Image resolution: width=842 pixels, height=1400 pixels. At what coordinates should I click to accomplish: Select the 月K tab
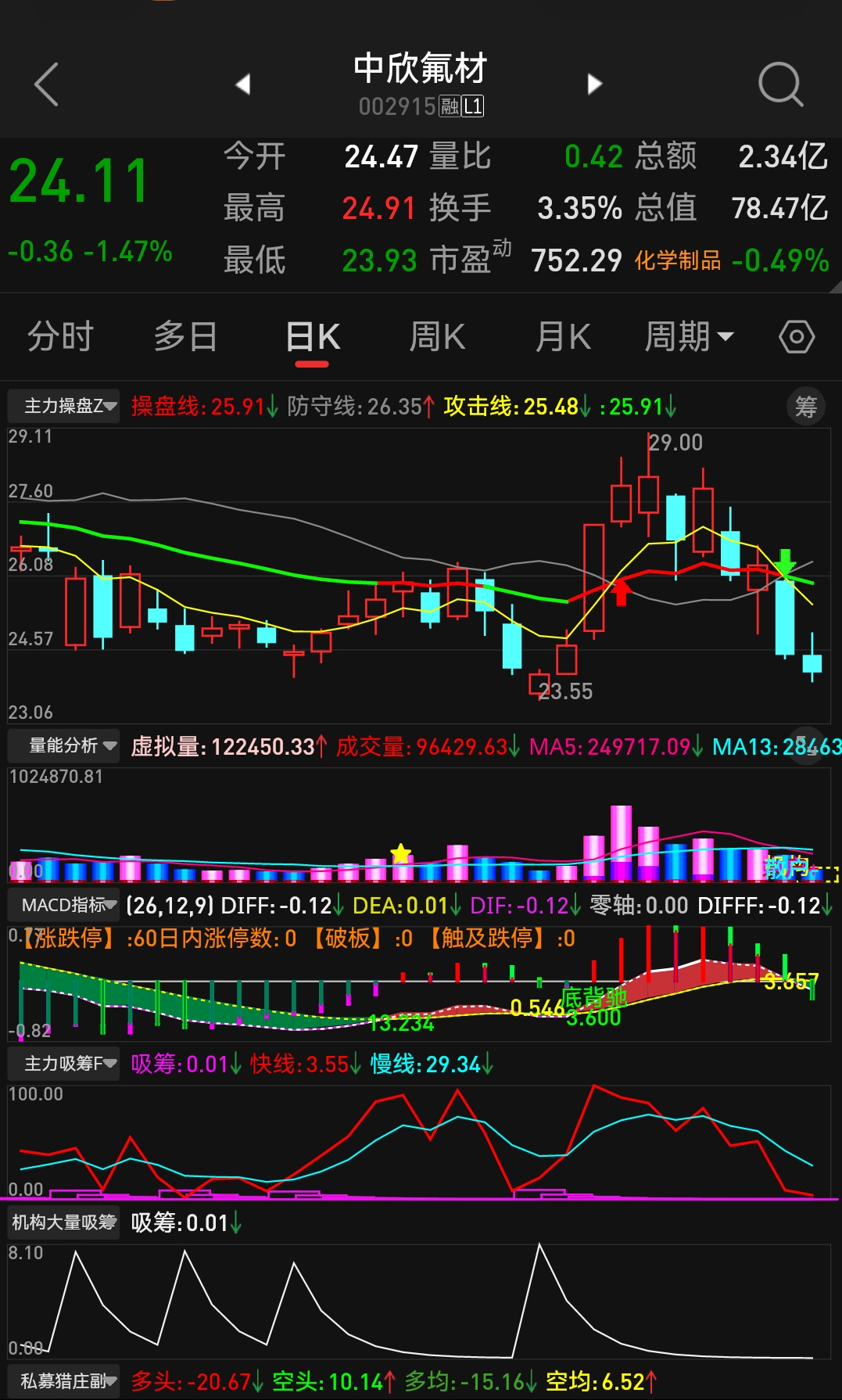tap(563, 337)
